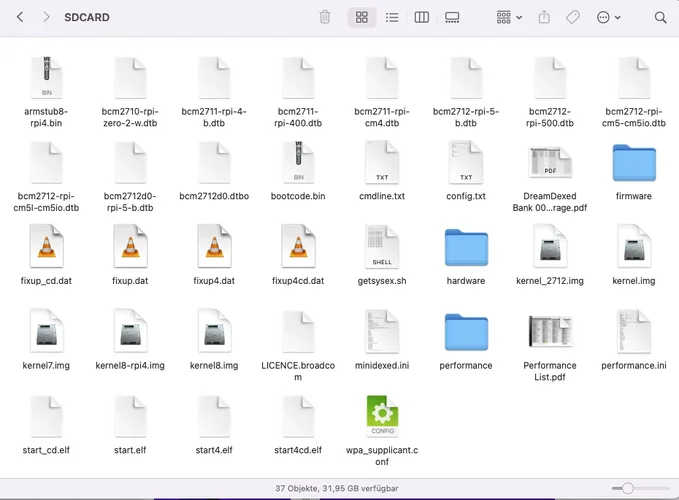Click the forward navigation arrow
The image size is (679, 500).
[x=45, y=17]
